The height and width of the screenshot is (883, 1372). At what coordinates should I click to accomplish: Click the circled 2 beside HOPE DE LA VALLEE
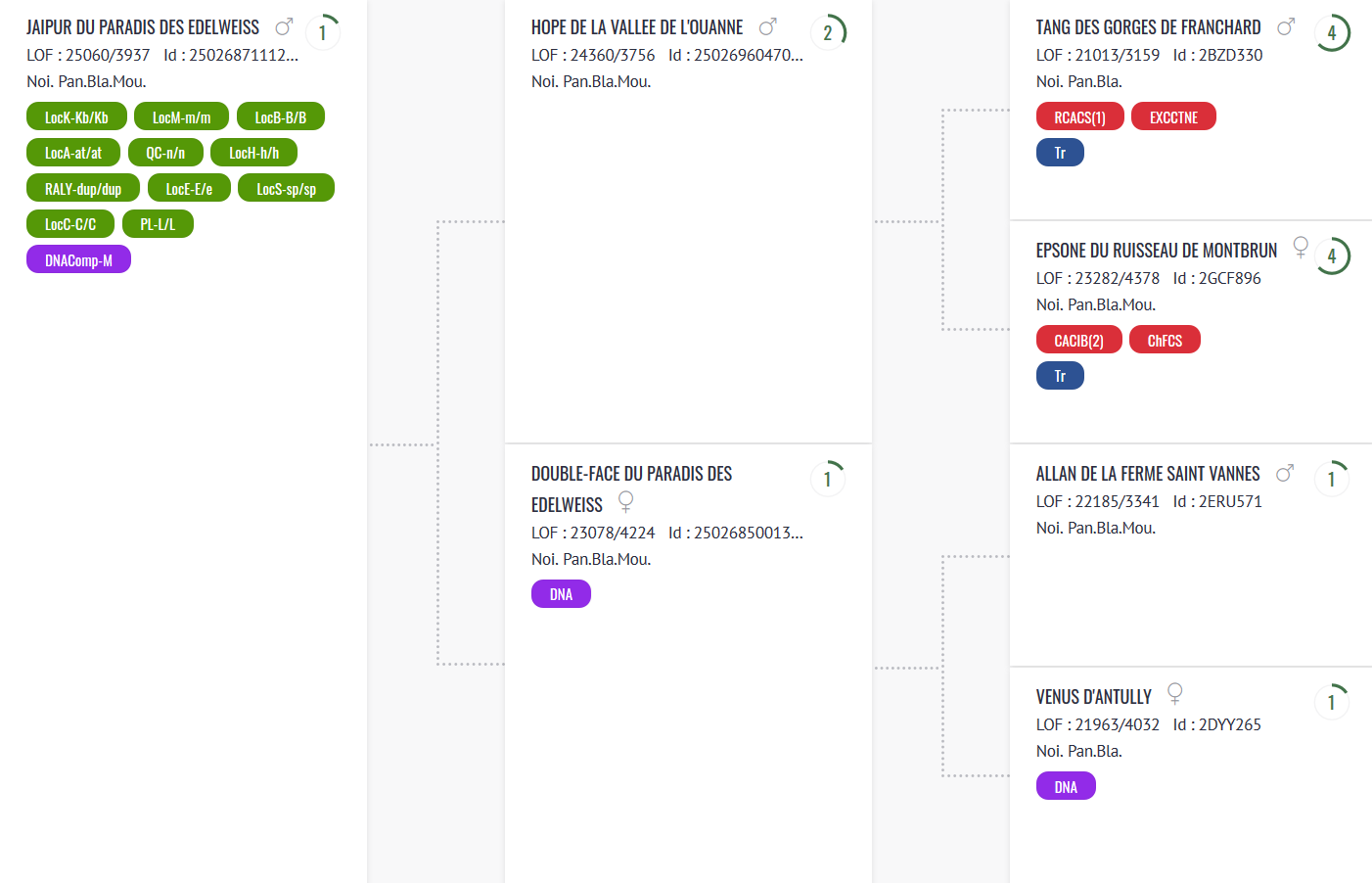(828, 32)
